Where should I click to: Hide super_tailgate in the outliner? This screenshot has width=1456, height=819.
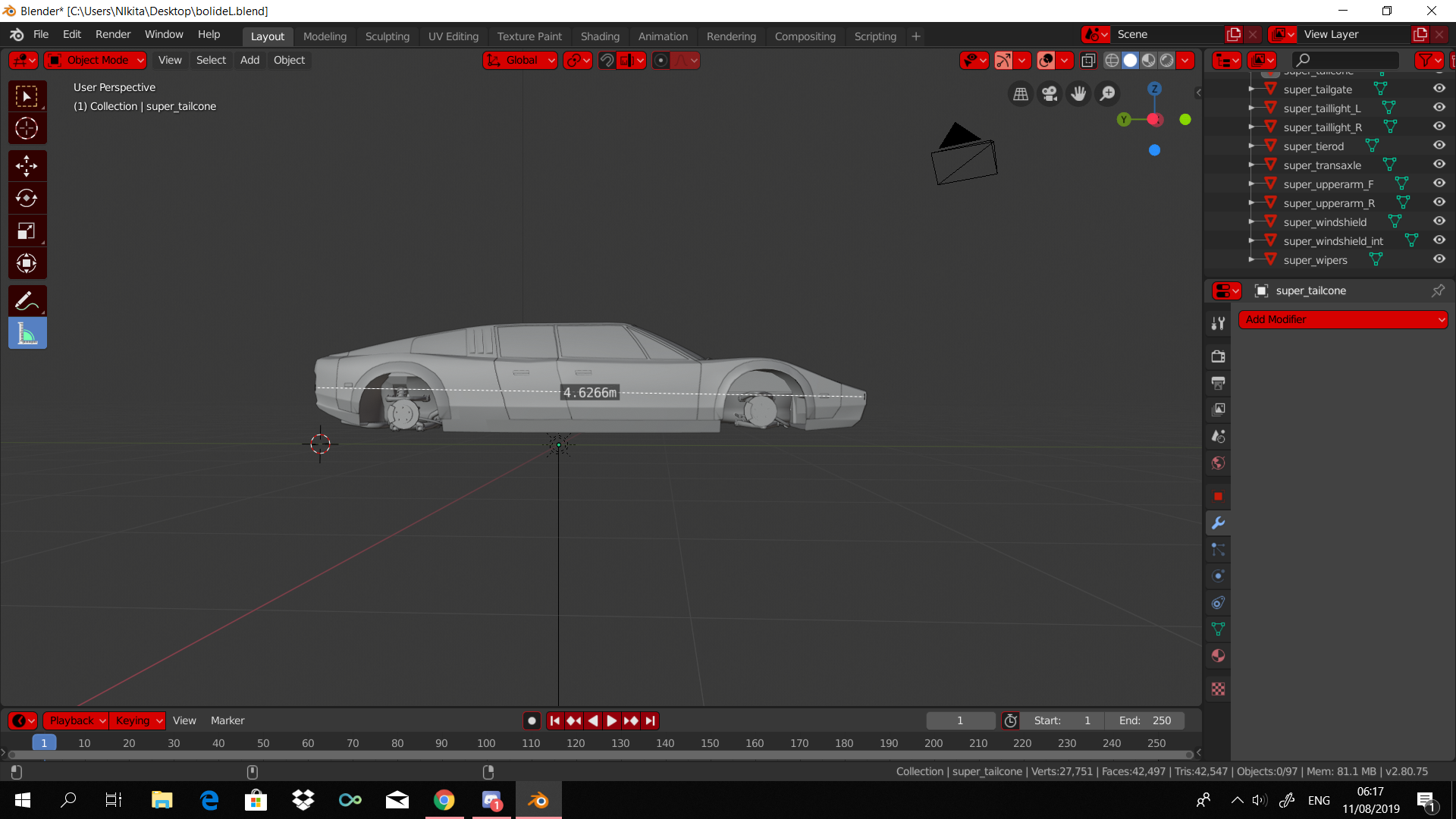click(1439, 89)
